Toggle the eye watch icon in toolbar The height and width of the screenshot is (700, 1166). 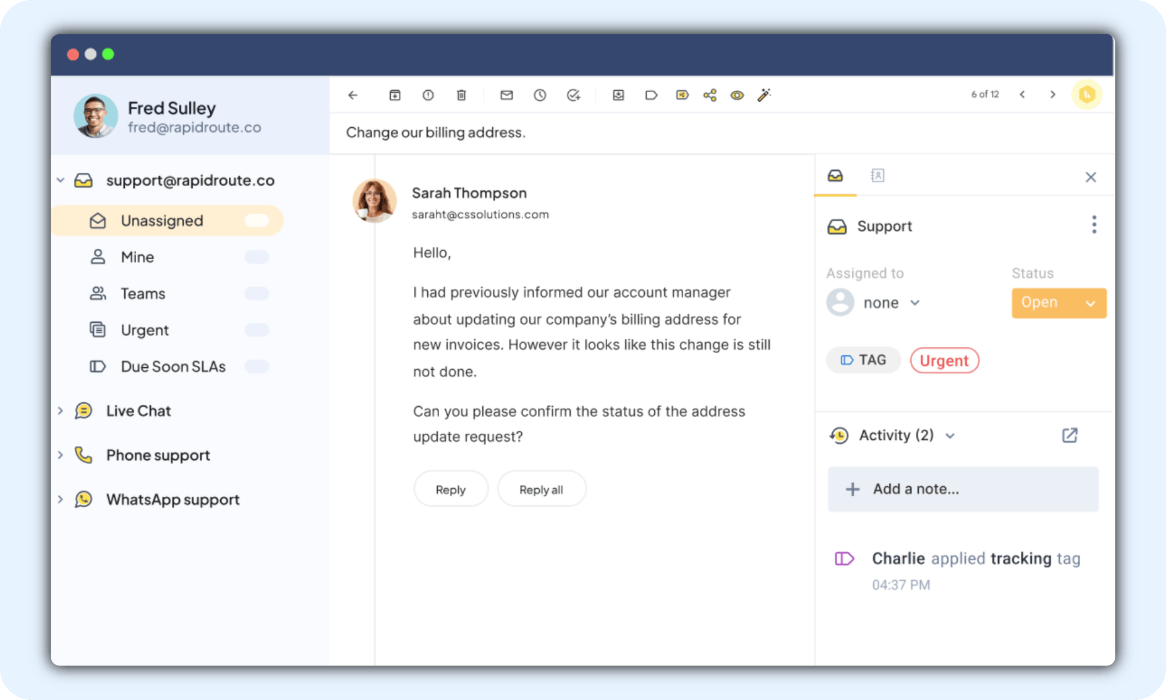737,95
